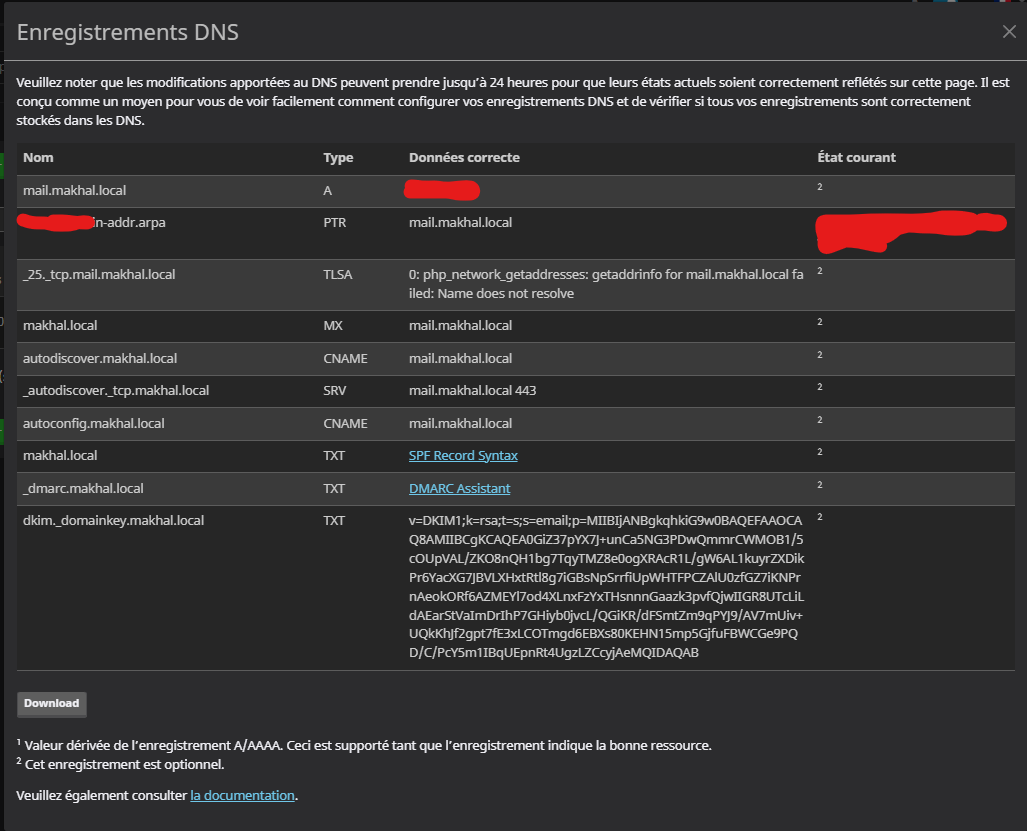This screenshot has height=831, width=1027.
Task: Click the DKIM public key text
Action: pyautogui.click(x=607, y=587)
